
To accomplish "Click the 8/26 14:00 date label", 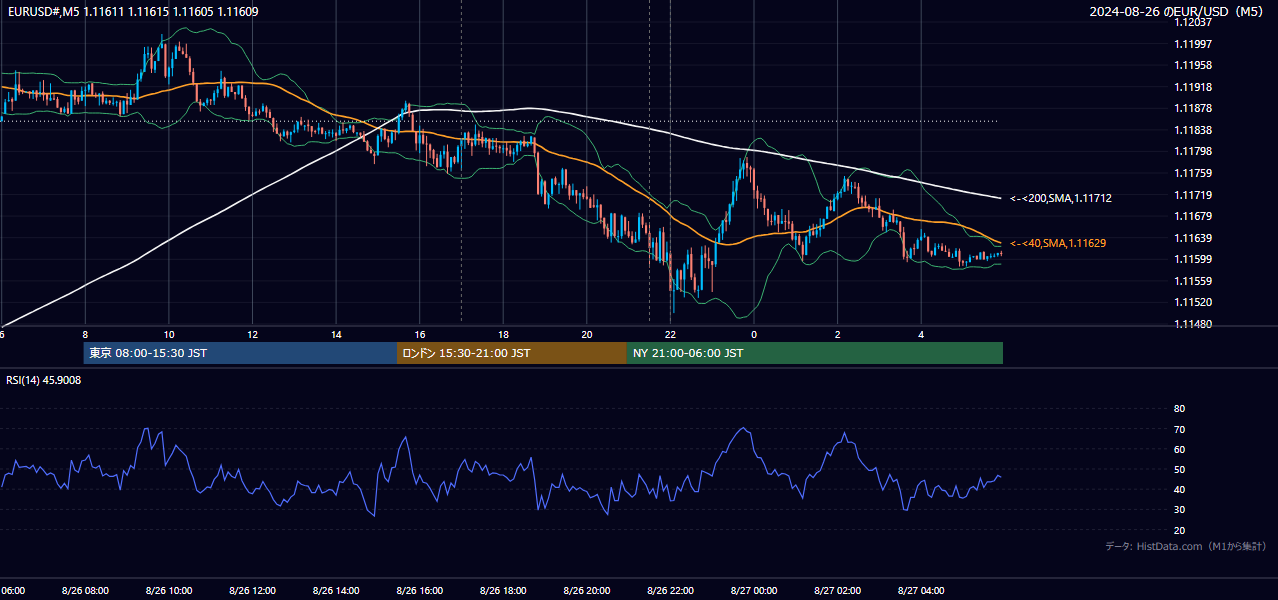I will (x=336, y=591).
